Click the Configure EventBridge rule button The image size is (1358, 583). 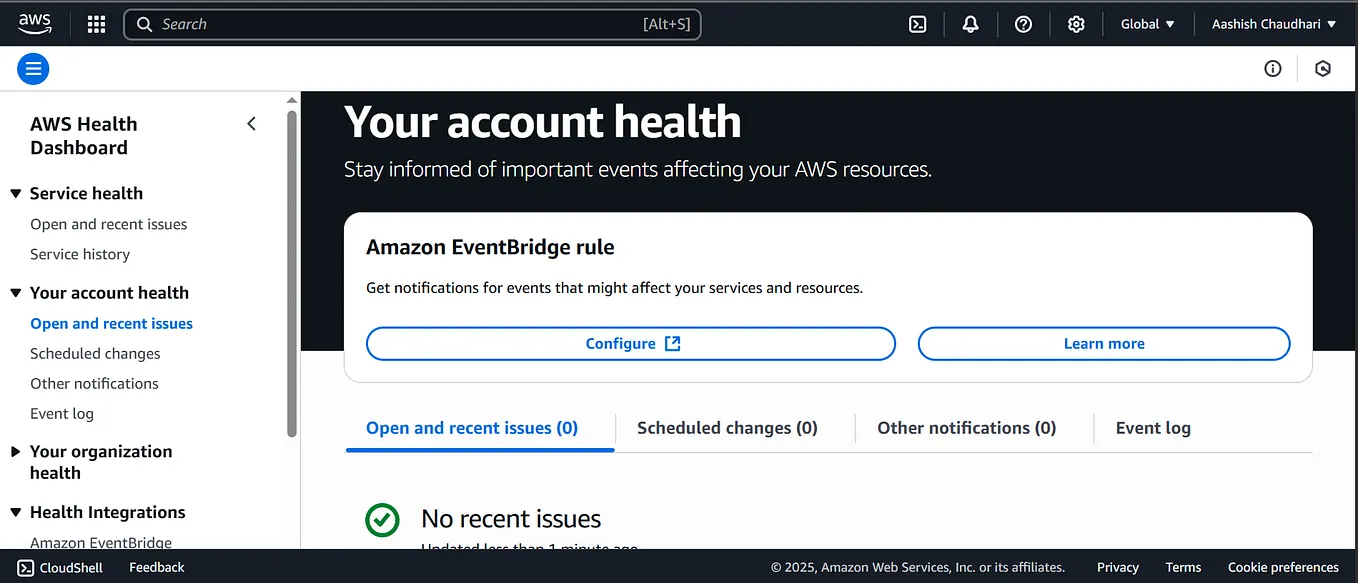630,343
